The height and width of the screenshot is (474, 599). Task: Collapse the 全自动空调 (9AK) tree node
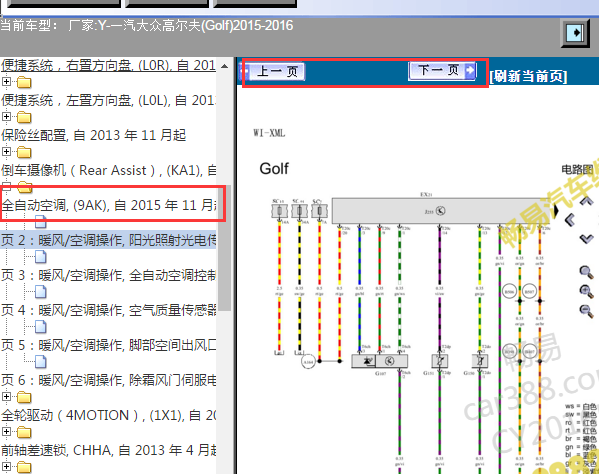coord(6,187)
